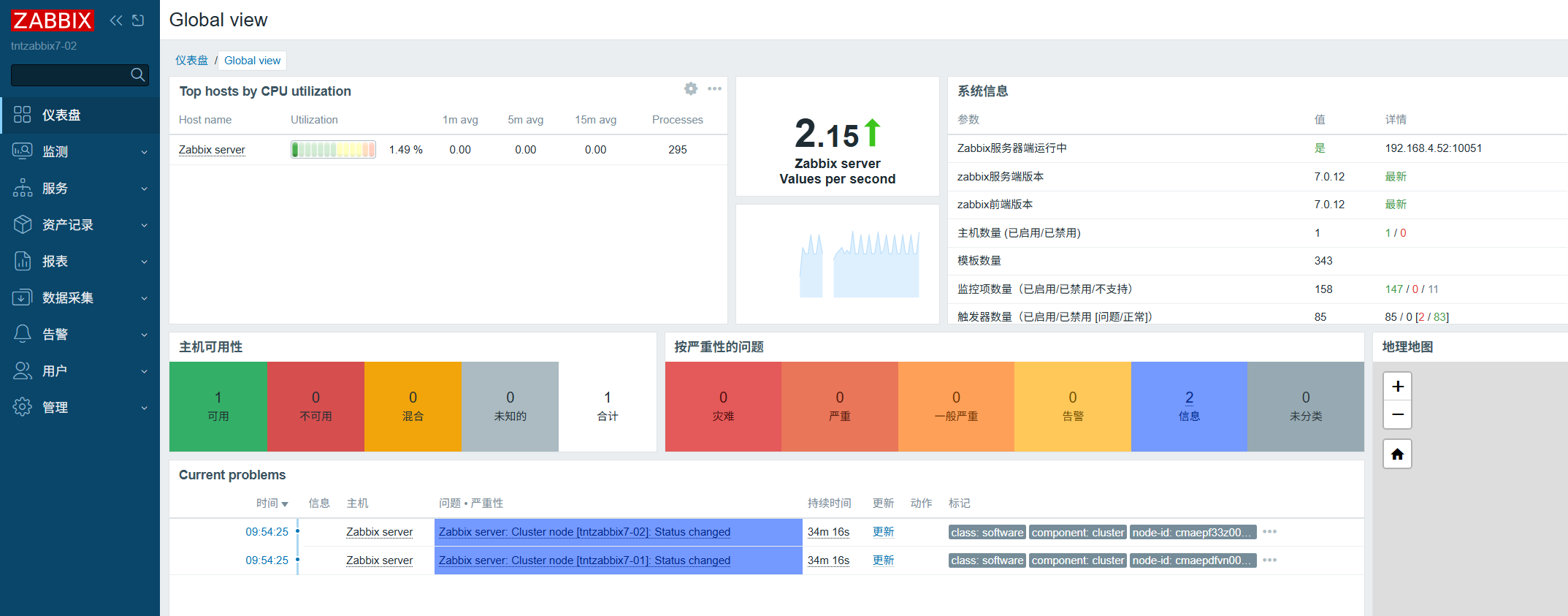
Task: Expand the 告警 chevron arrow
Action: [x=144, y=335]
